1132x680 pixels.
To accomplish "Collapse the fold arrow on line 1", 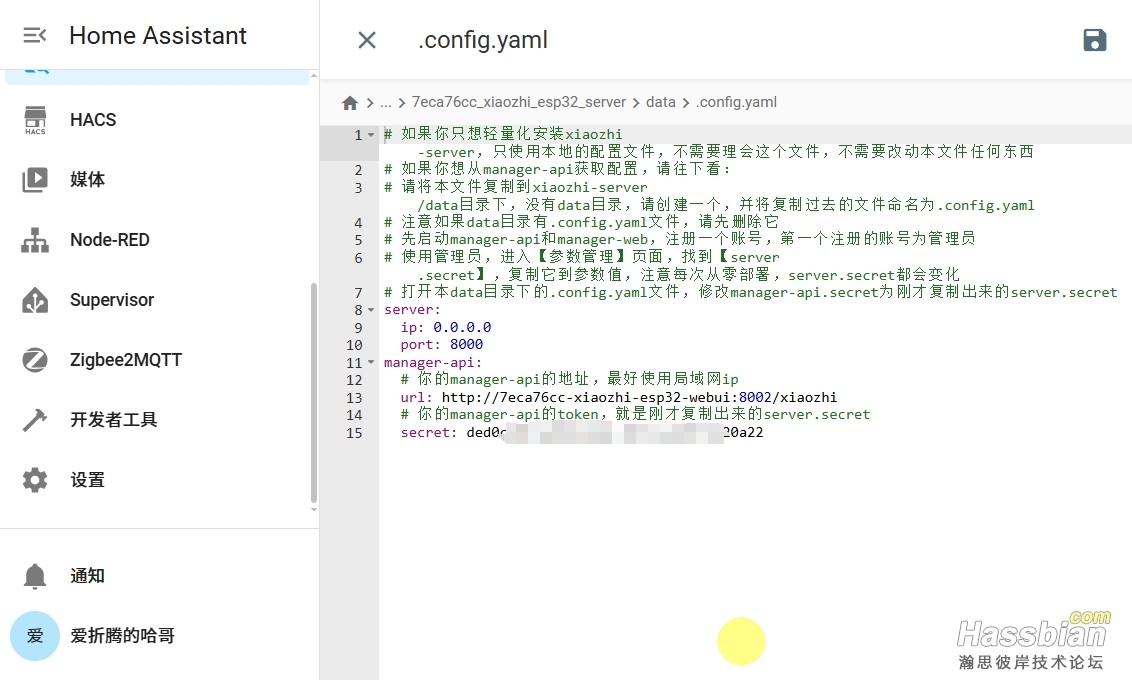I will tap(371, 135).
